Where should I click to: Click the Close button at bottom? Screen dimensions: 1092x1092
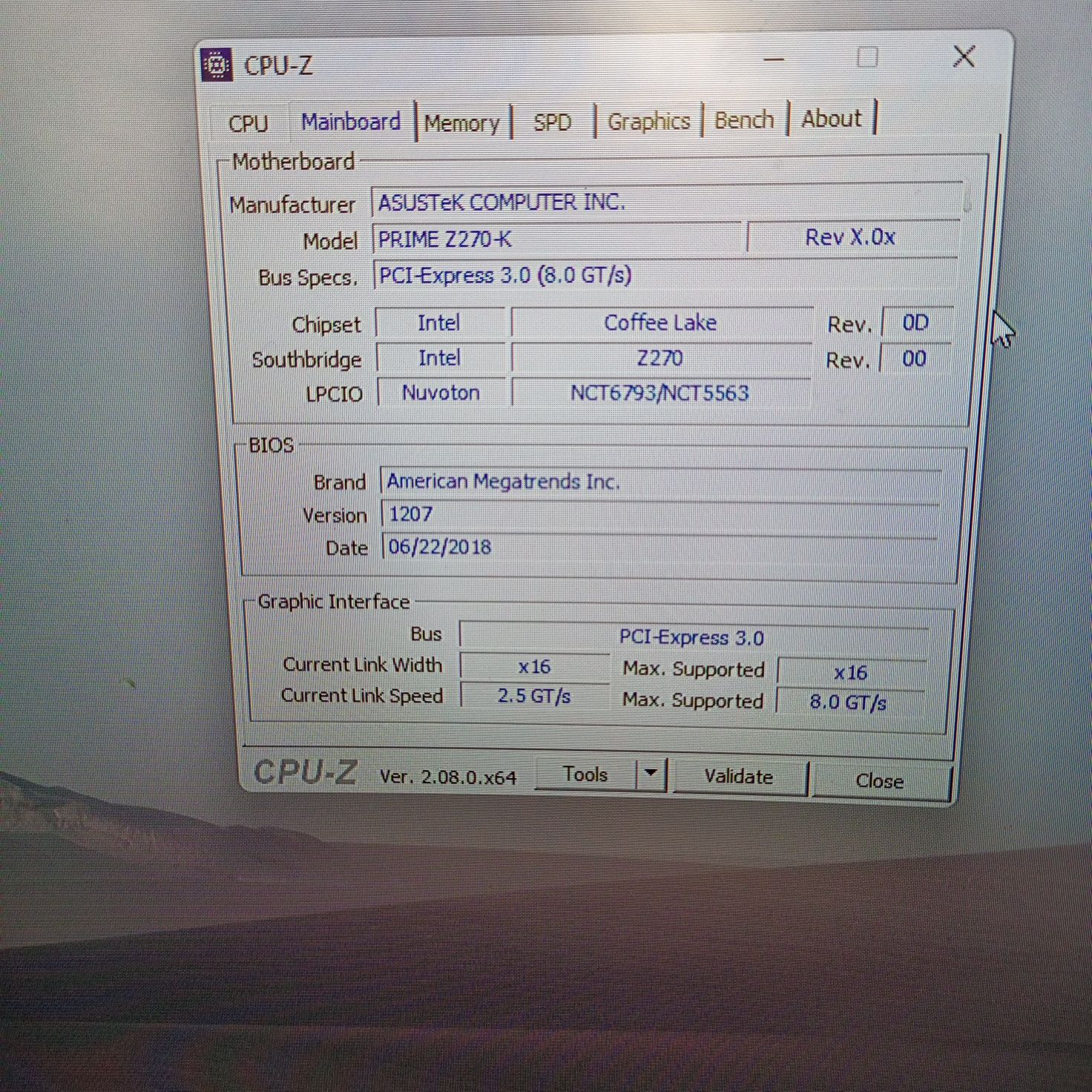[x=880, y=781]
